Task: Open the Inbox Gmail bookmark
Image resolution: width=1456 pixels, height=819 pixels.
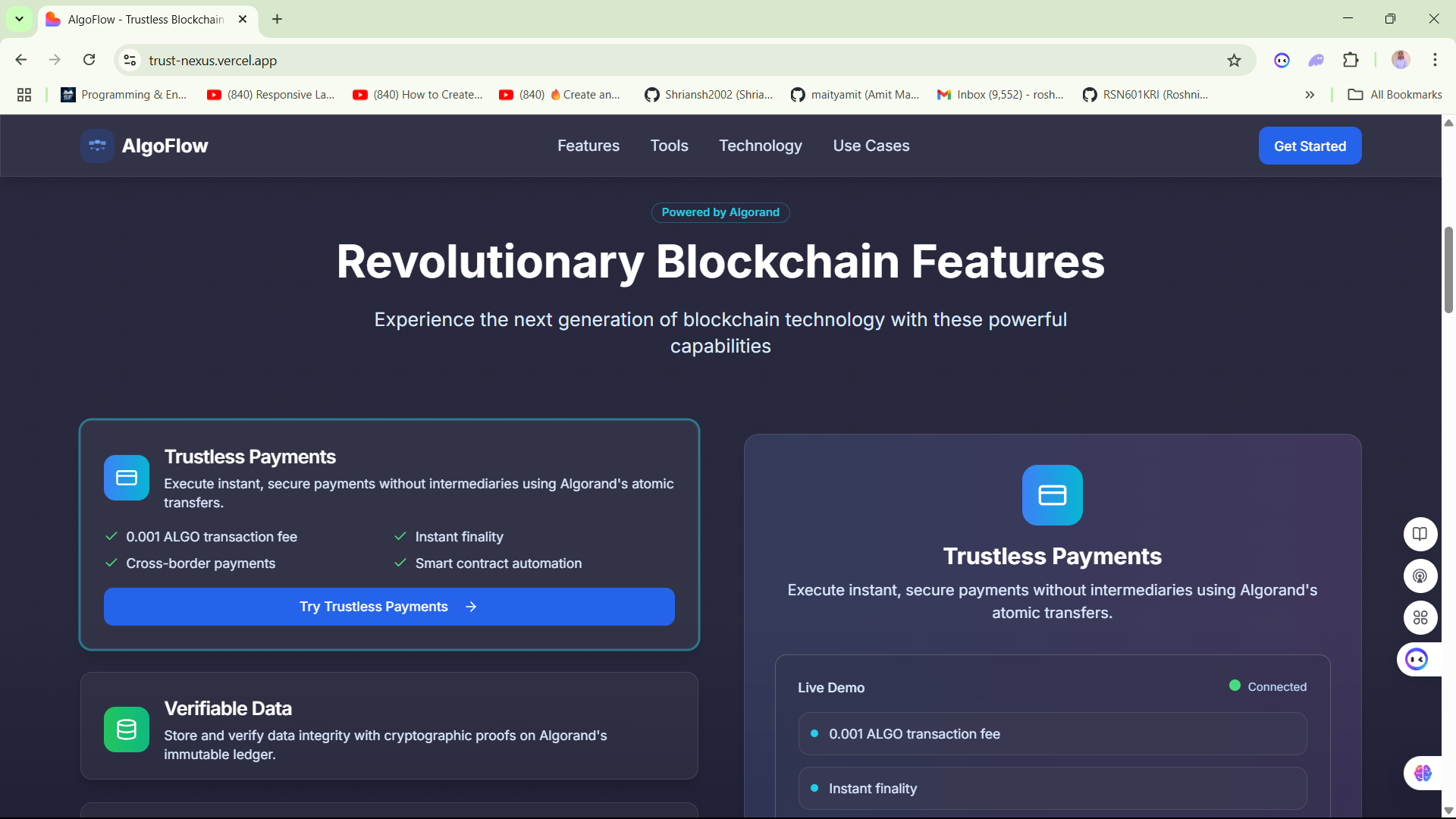Action: (x=1000, y=95)
